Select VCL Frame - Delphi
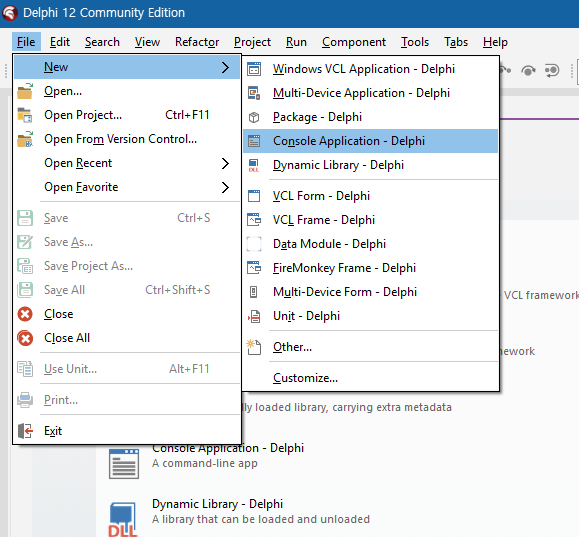579x537 pixels. click(370, 220)
